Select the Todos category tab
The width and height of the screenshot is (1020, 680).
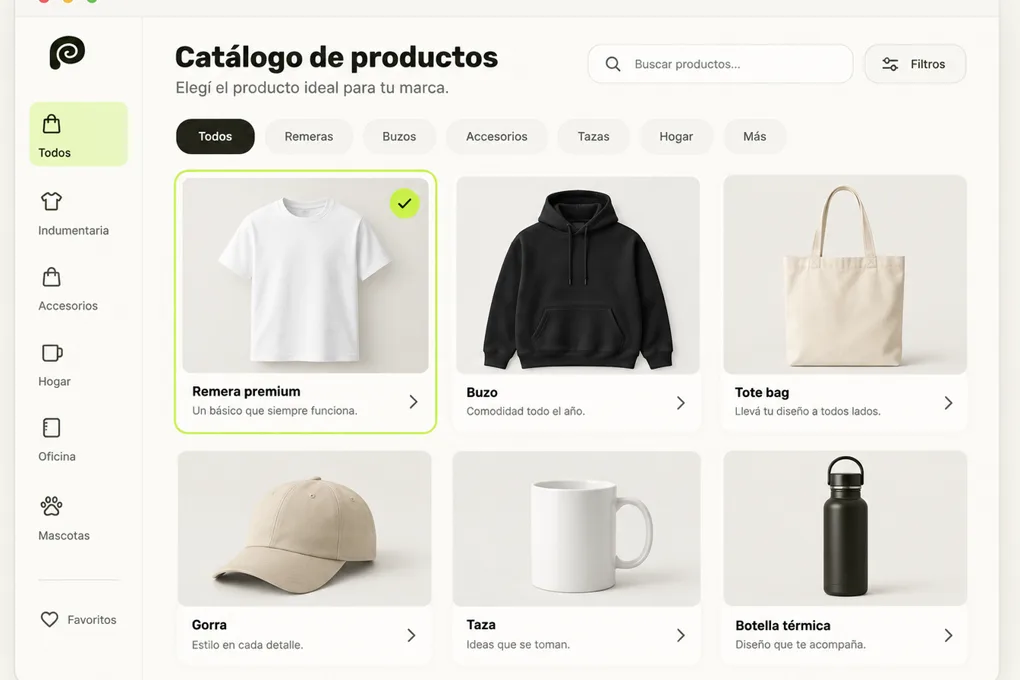(x=215, y=137)
